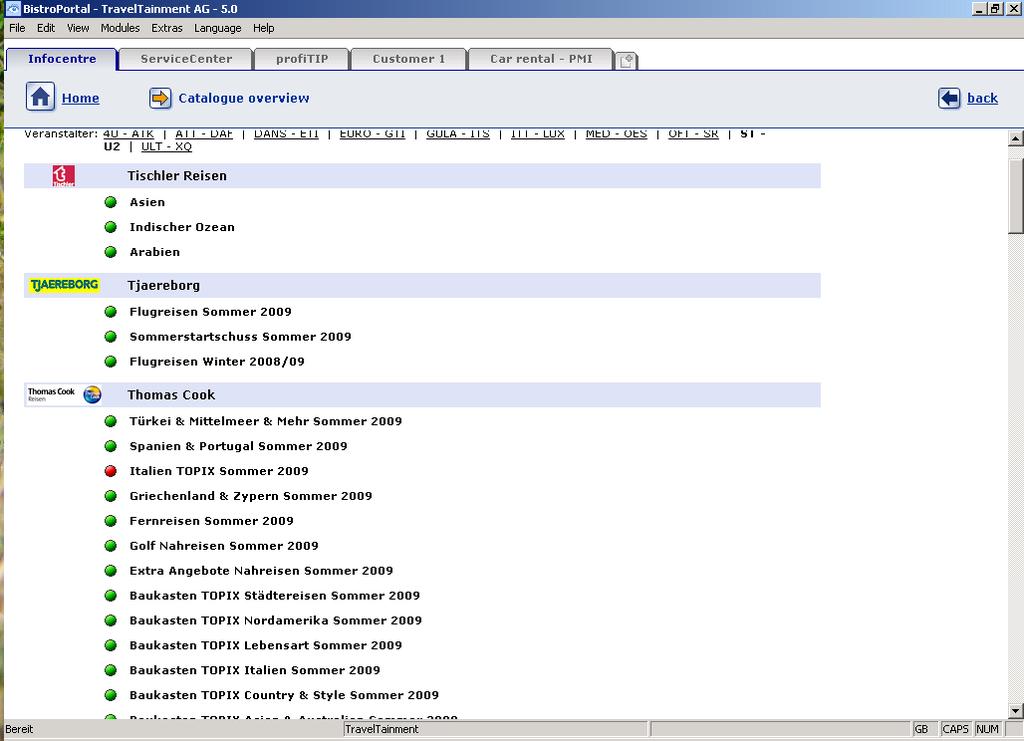Click green dot next to Flugreisen Sommer 2009
The width and height of the screenshot is (1024, 741).
point(111,312)
